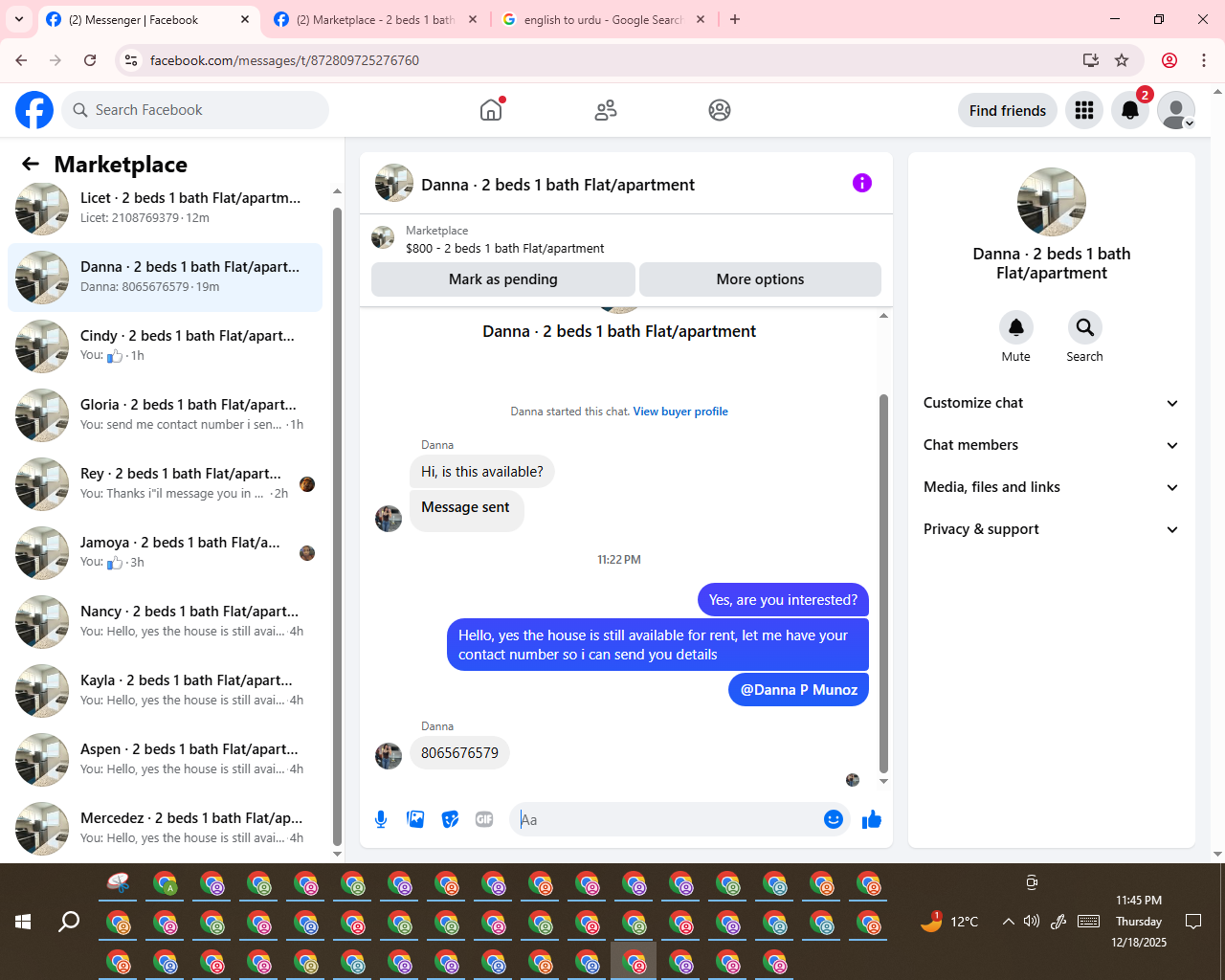Viewport: 1225px width, 980px height.
Task: Click the 8065676579 message bubble
Action: coord(459,753)
